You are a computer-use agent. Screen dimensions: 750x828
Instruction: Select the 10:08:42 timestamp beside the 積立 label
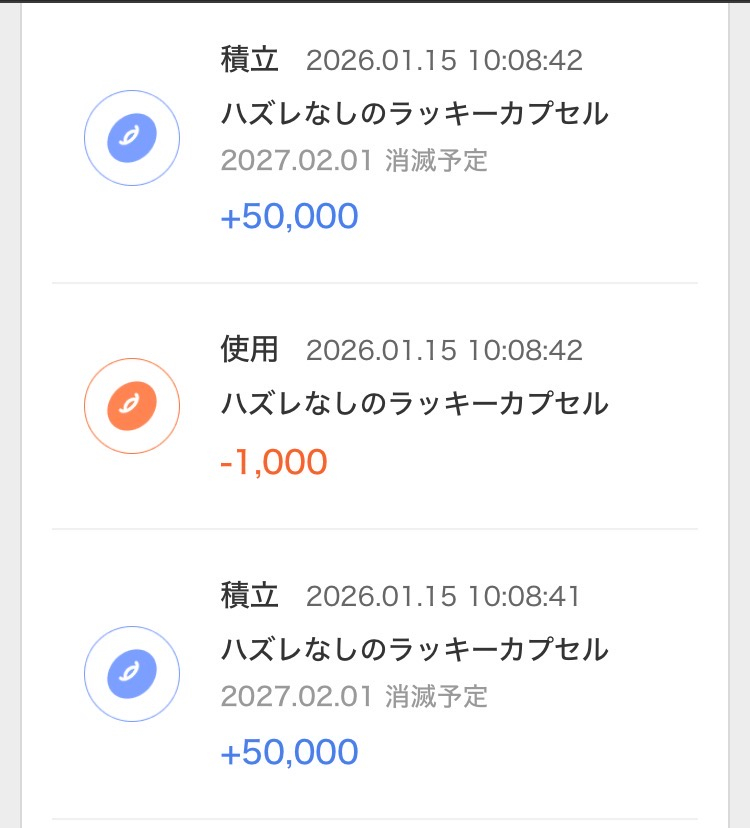[x=444, y=61]
